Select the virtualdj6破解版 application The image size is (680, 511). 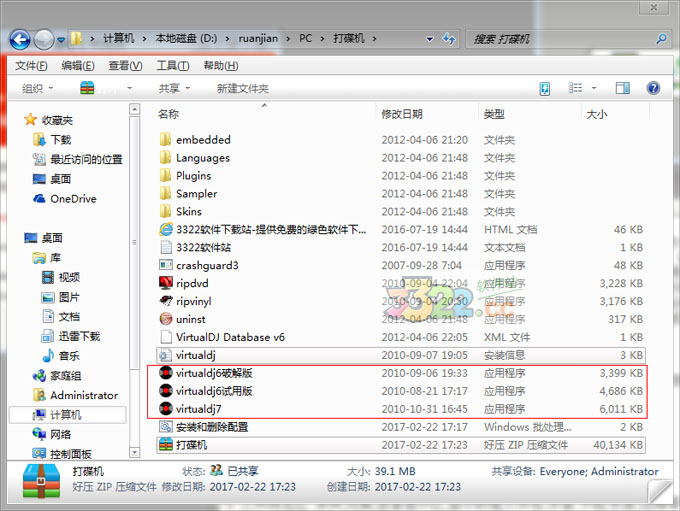[x=206, y=373]
